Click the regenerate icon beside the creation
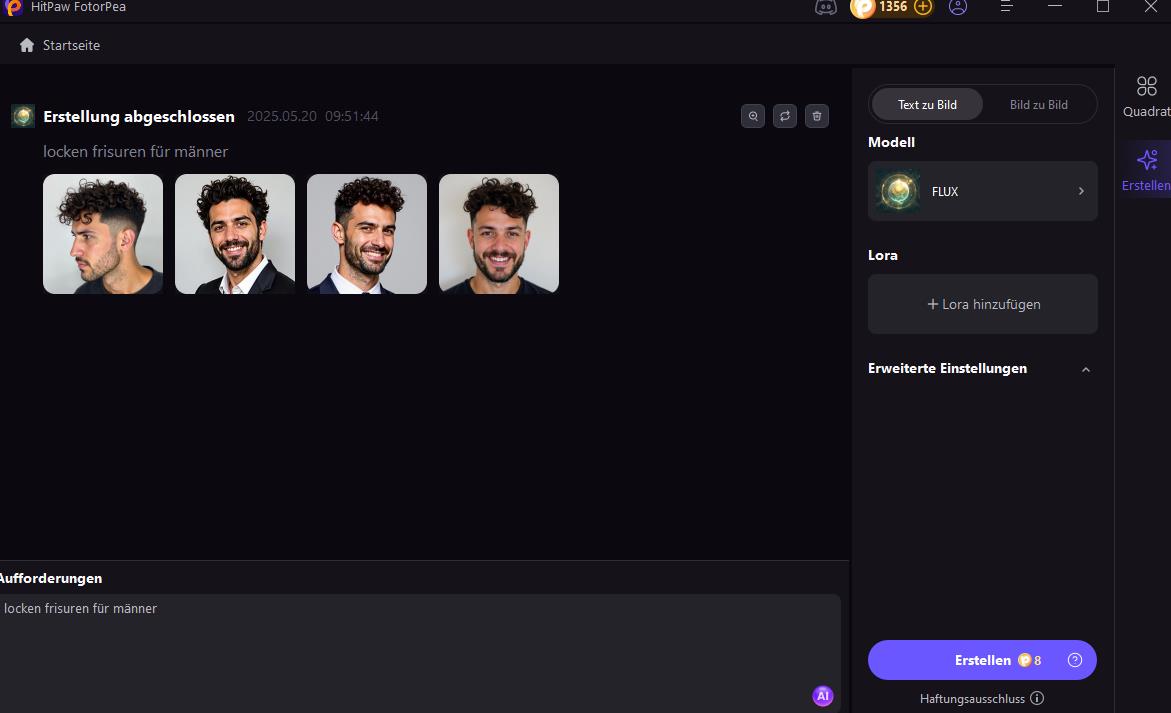The height and width of the screenshot is (713, 1171). point(785,115)
